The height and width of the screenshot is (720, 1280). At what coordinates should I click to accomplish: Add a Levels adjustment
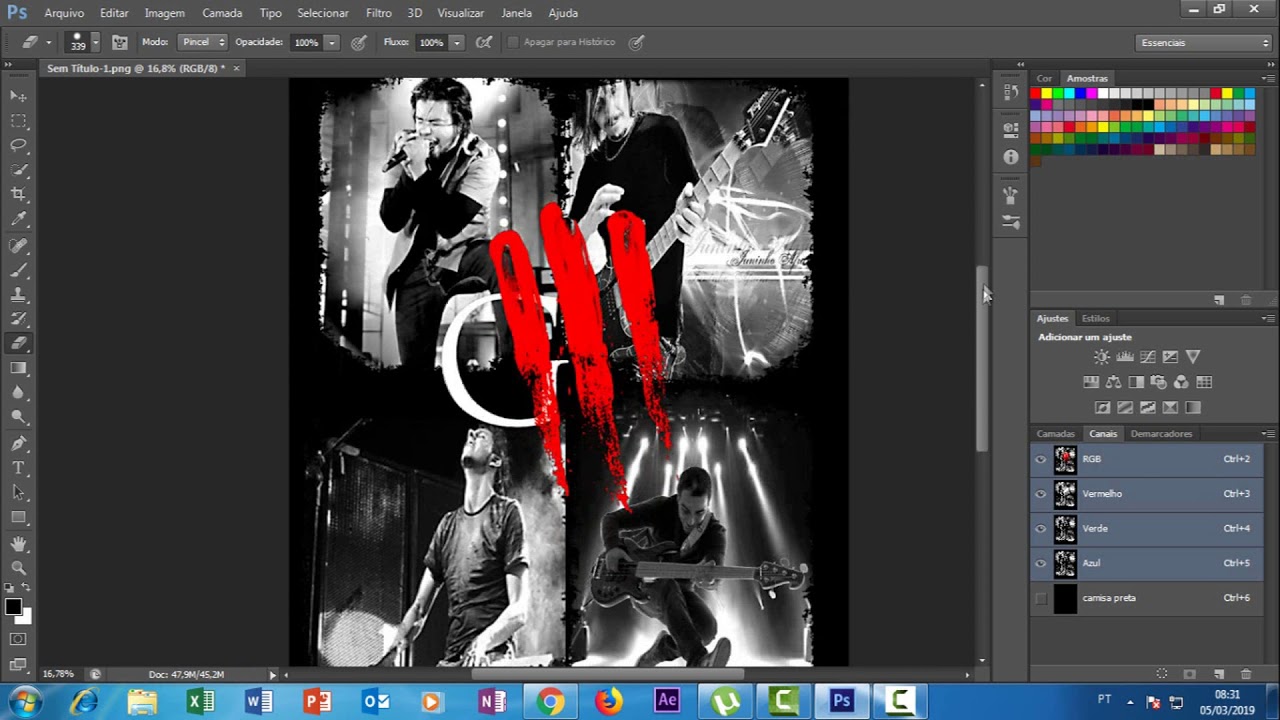click(x=1124, y=357)
